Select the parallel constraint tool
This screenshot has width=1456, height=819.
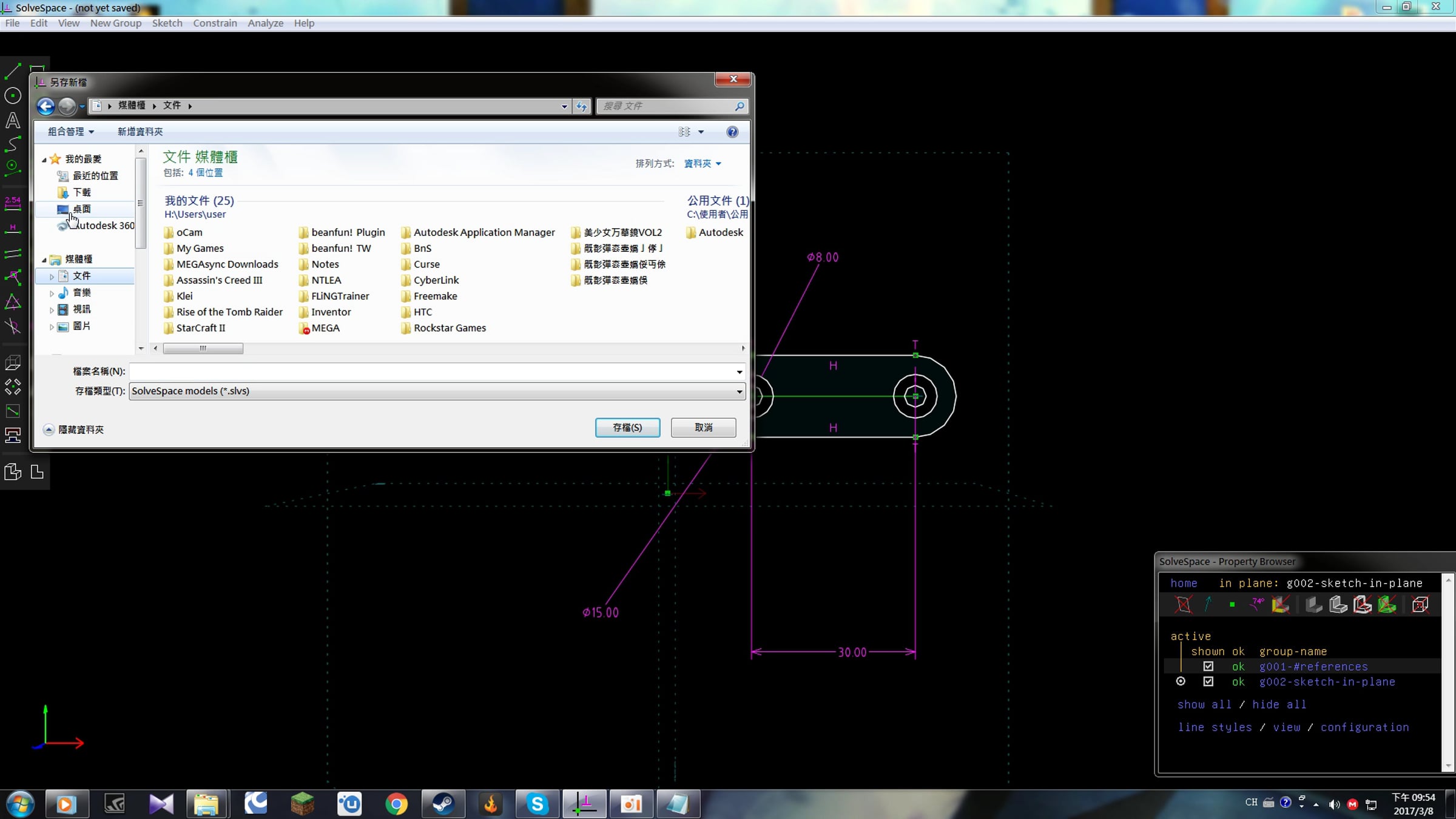tap(13, 253)
